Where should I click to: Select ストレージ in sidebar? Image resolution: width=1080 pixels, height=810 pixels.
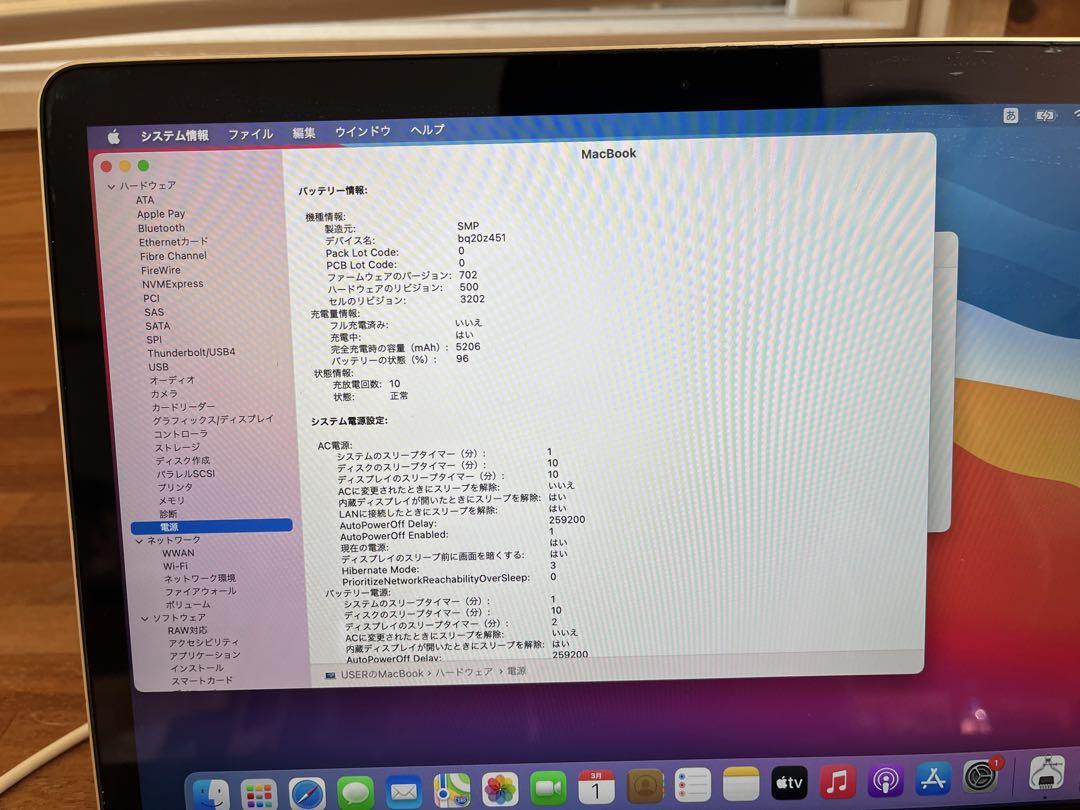click(177, 448)
